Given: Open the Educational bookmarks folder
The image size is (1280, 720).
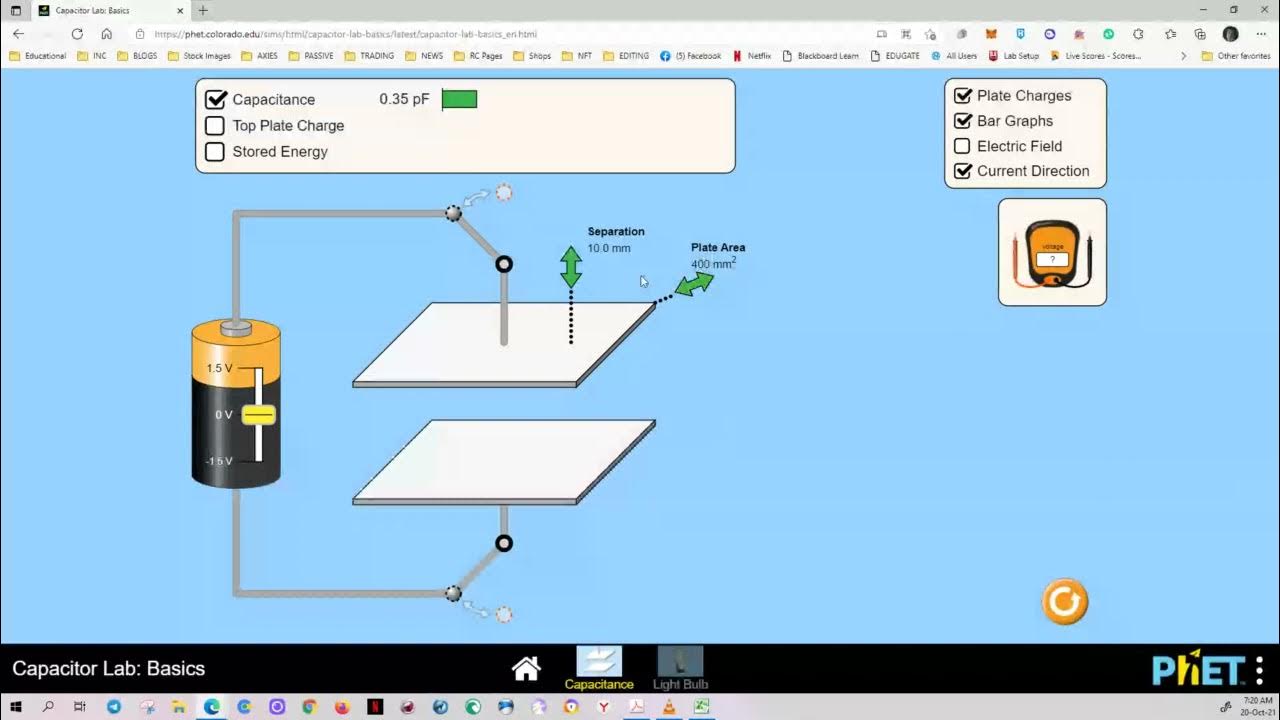Looking at the screenshot, I should pyautogui.click(x=37, y=56).
